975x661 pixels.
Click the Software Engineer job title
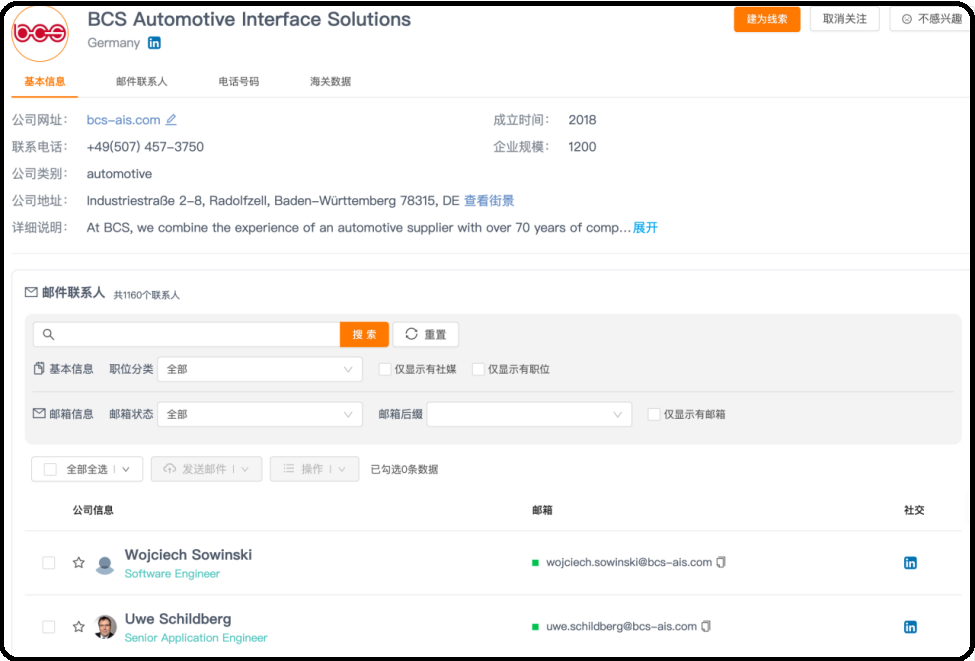[172, 574]
